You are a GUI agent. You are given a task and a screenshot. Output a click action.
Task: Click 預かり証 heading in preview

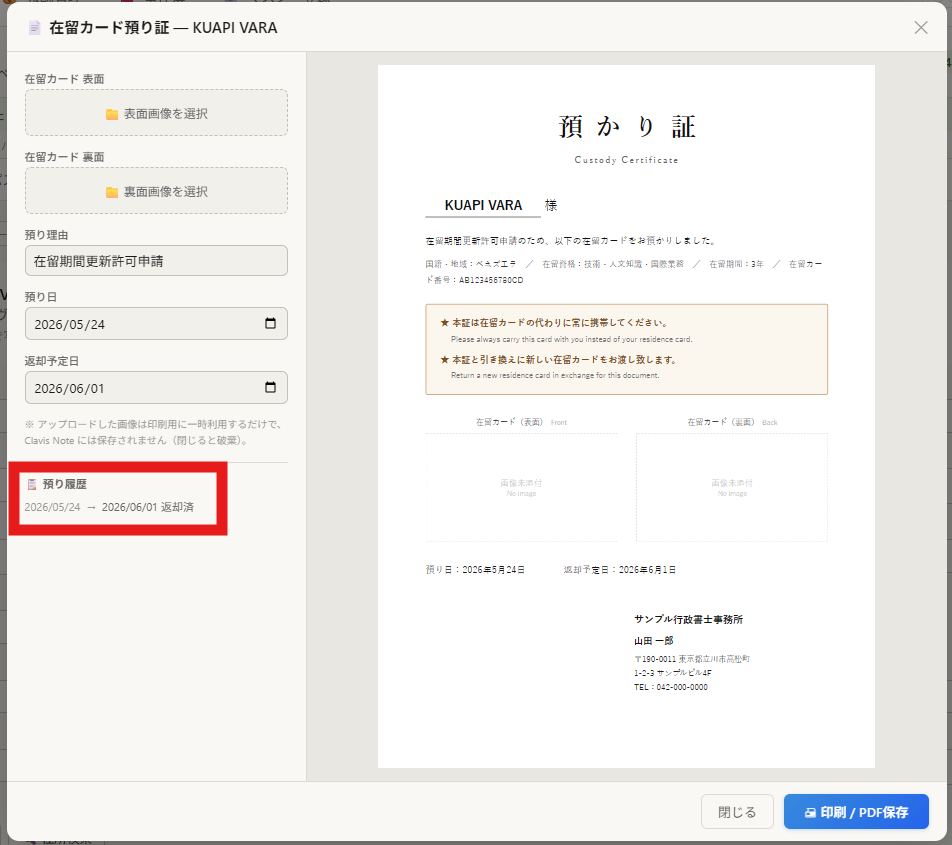pos(627,127)
